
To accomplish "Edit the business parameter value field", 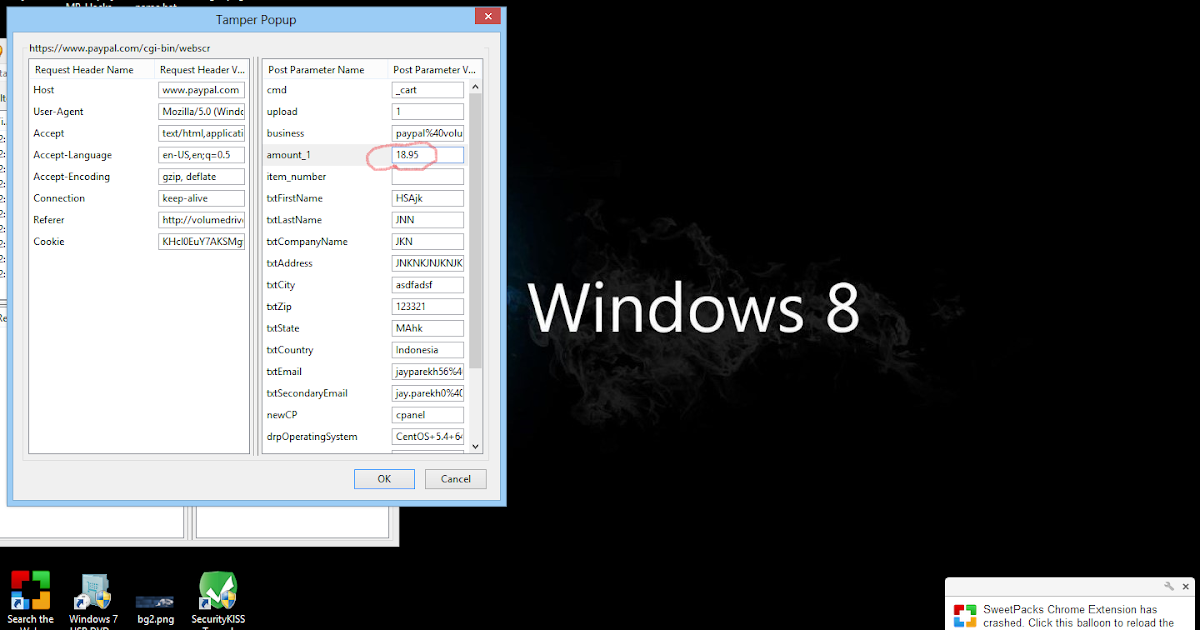I will [427, 133].
